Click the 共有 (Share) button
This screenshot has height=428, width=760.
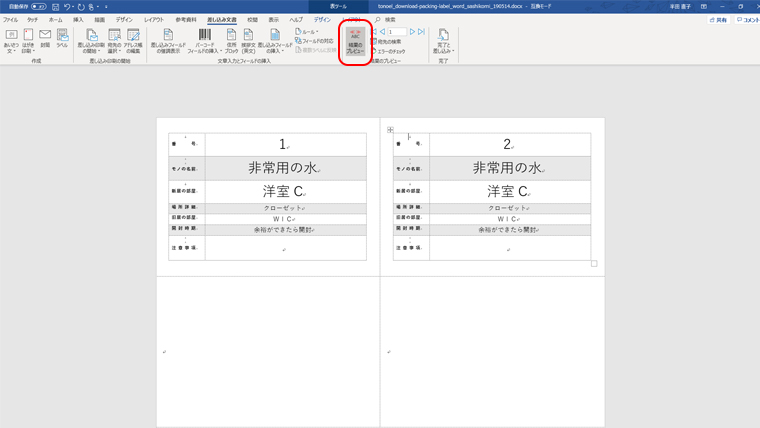[x=717, y=20]
